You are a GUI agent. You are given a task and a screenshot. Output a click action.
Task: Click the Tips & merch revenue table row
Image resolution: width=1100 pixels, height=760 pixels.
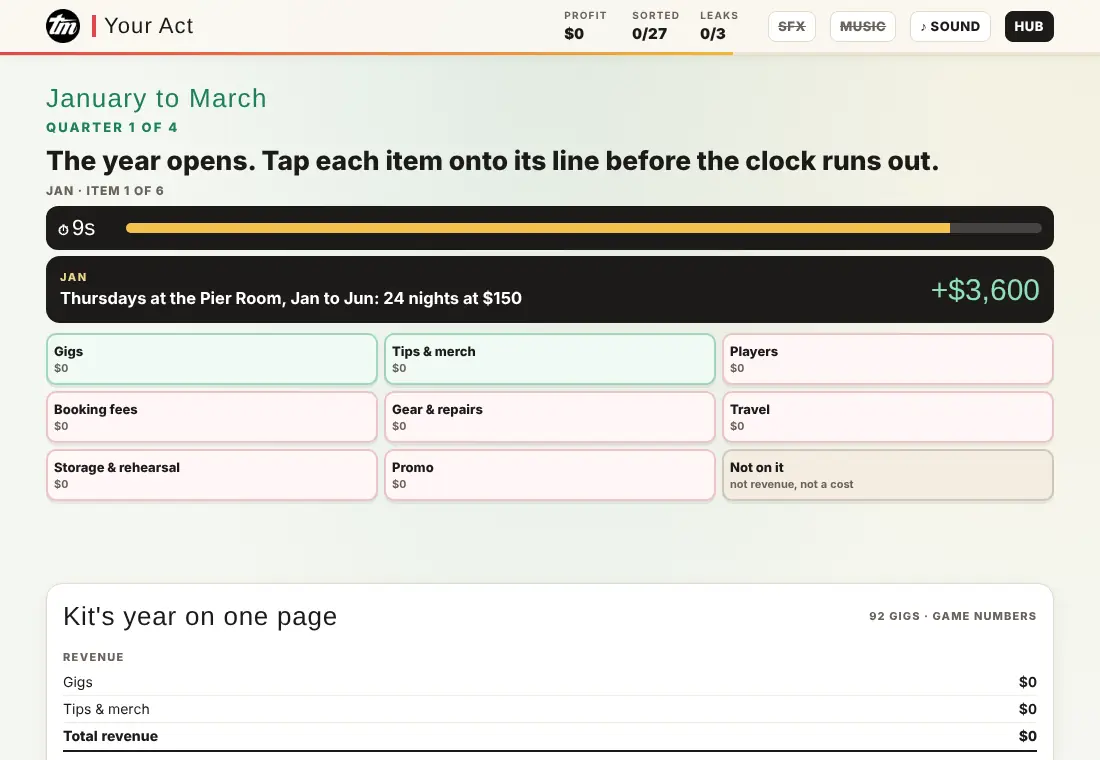coord(549,709)
